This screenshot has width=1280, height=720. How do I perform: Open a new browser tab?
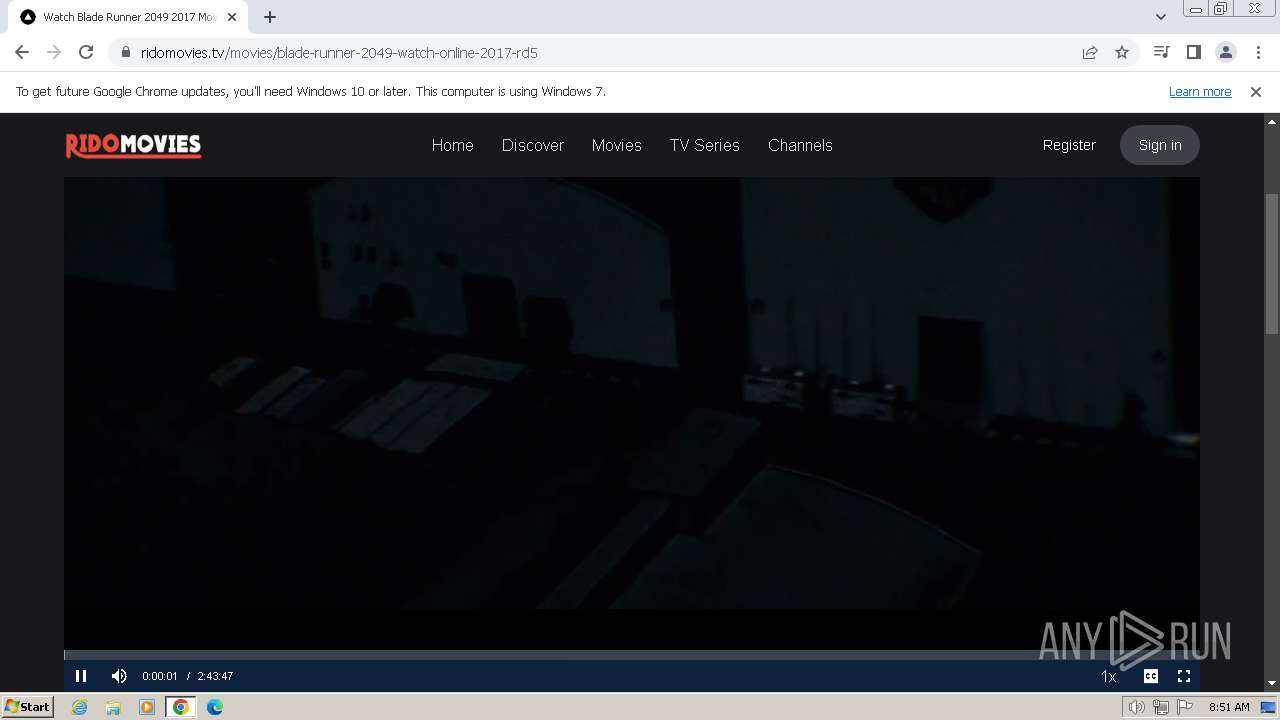pyautogui.click(x=270, y=17)
